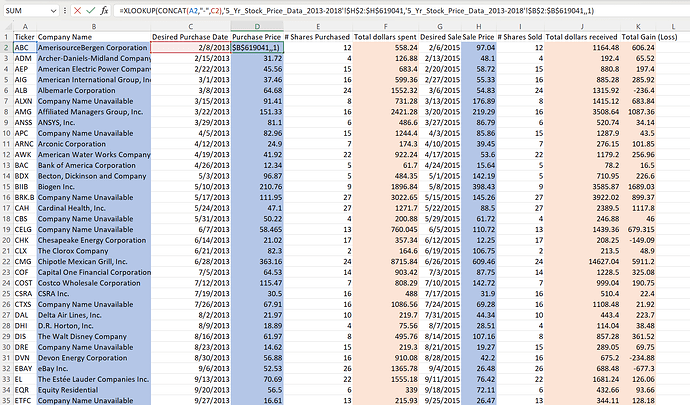Click the 'Company Name' header cell
Viewport: 690px width, 405px height.
point(94,37)
